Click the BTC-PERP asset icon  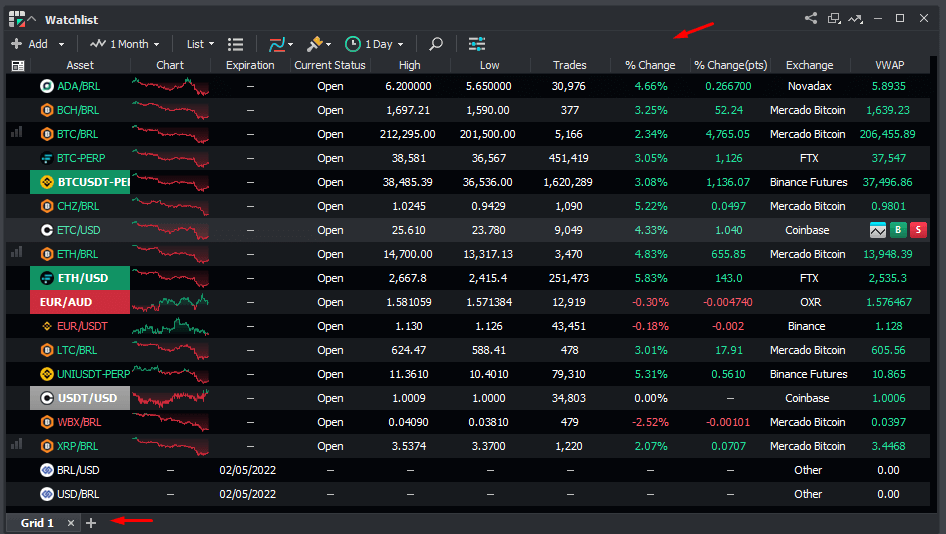[46, 158]
